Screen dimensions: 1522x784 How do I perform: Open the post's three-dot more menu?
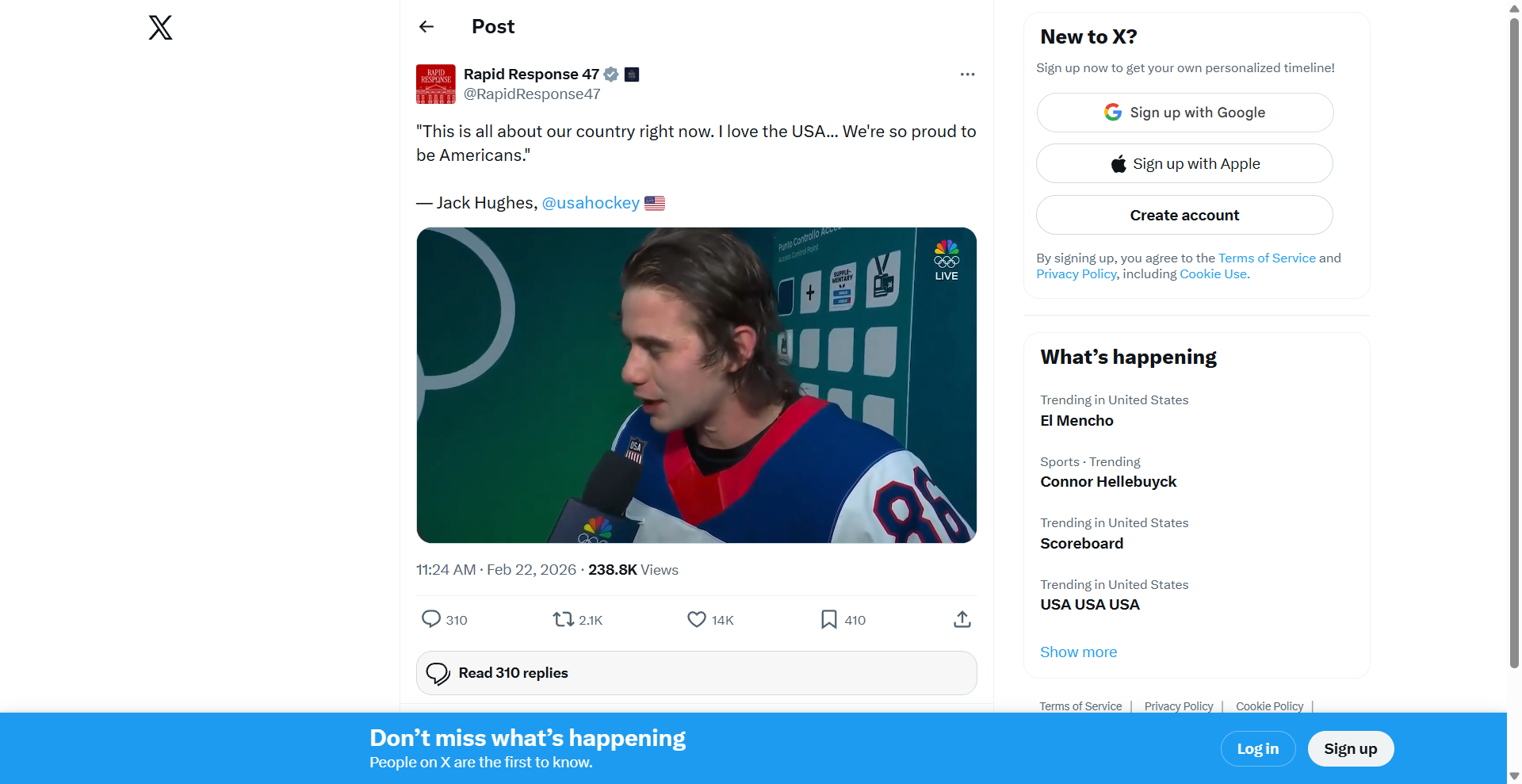[x=967, y=75]
